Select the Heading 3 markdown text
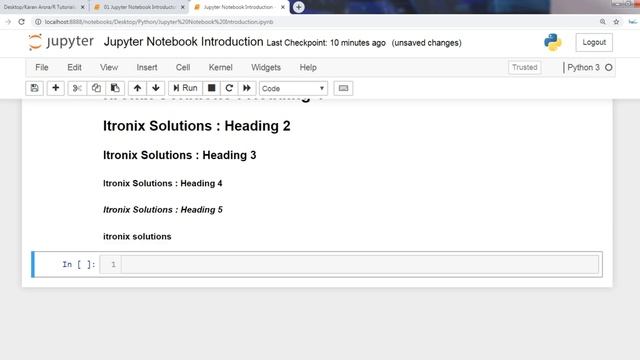The height and width of the screenshot is (360, 640). click(180, 155)
